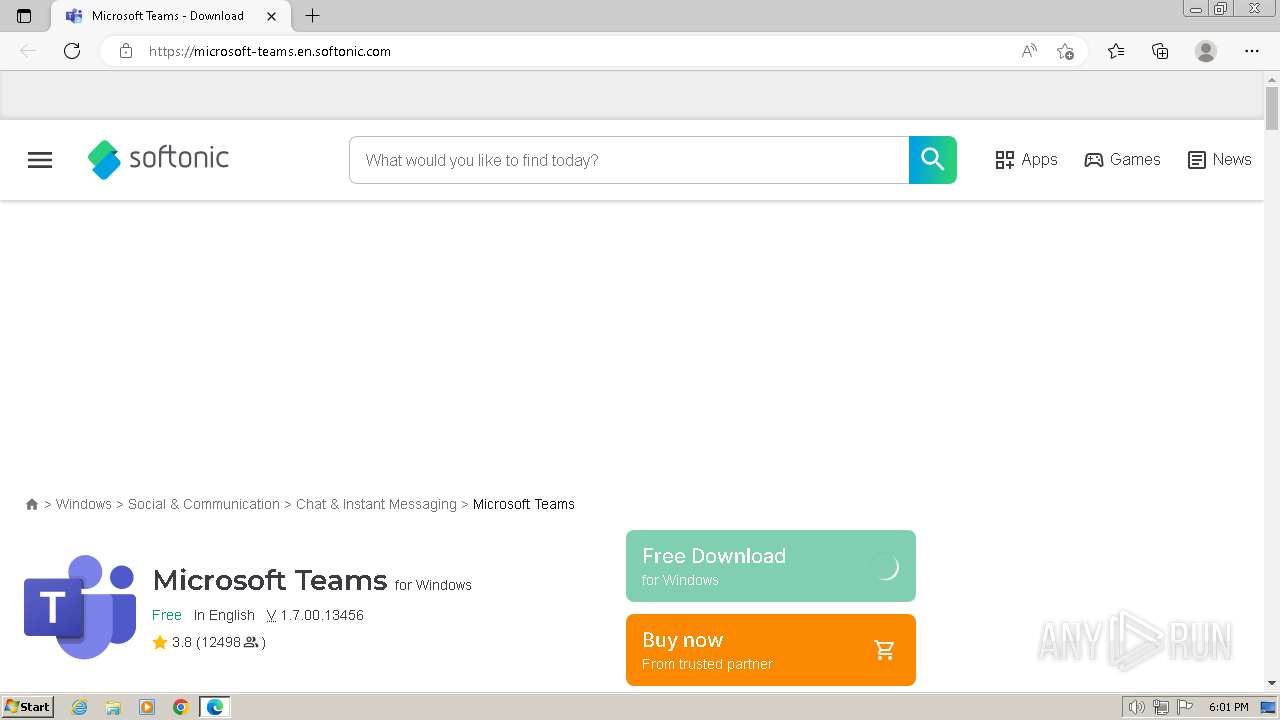
Task: Open the News section
Action: click(x=1219, y=160)
